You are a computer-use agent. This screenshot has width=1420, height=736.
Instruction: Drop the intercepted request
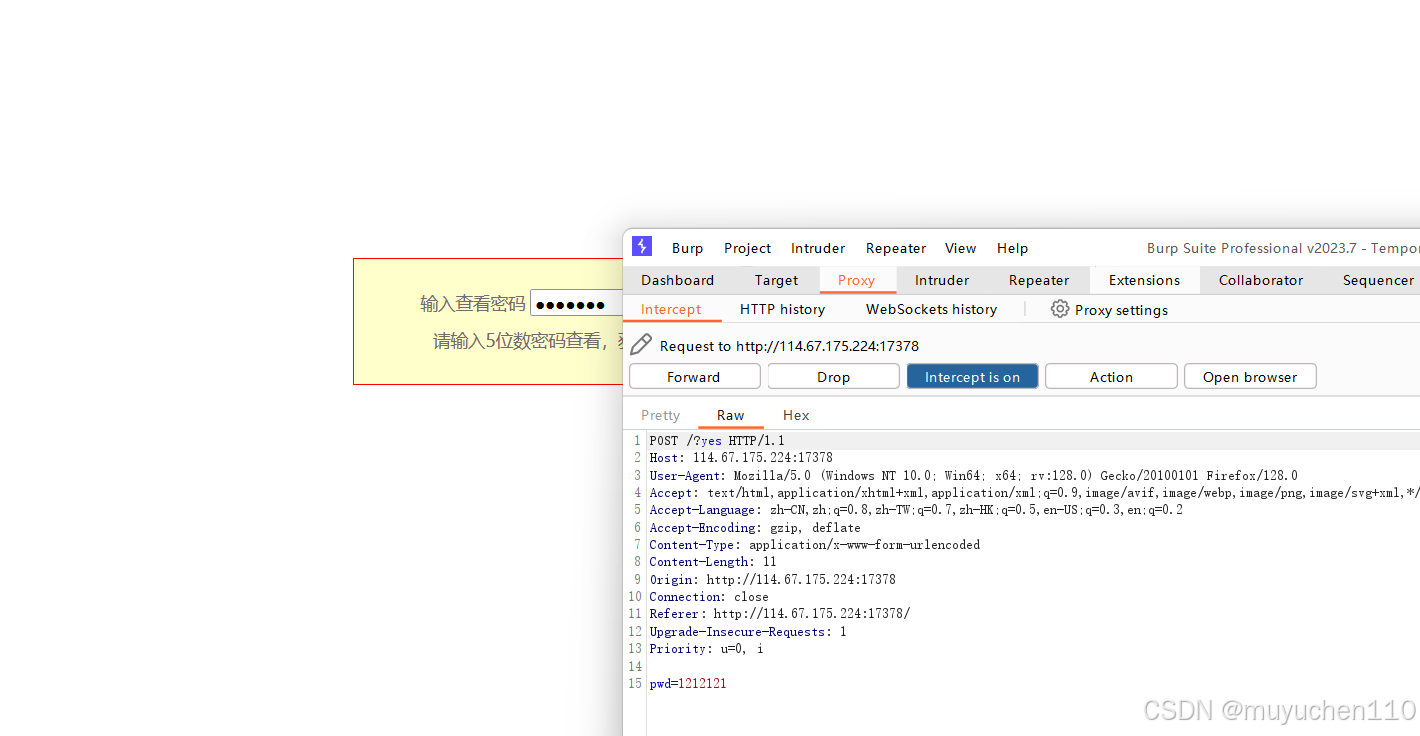click(833, 377)
